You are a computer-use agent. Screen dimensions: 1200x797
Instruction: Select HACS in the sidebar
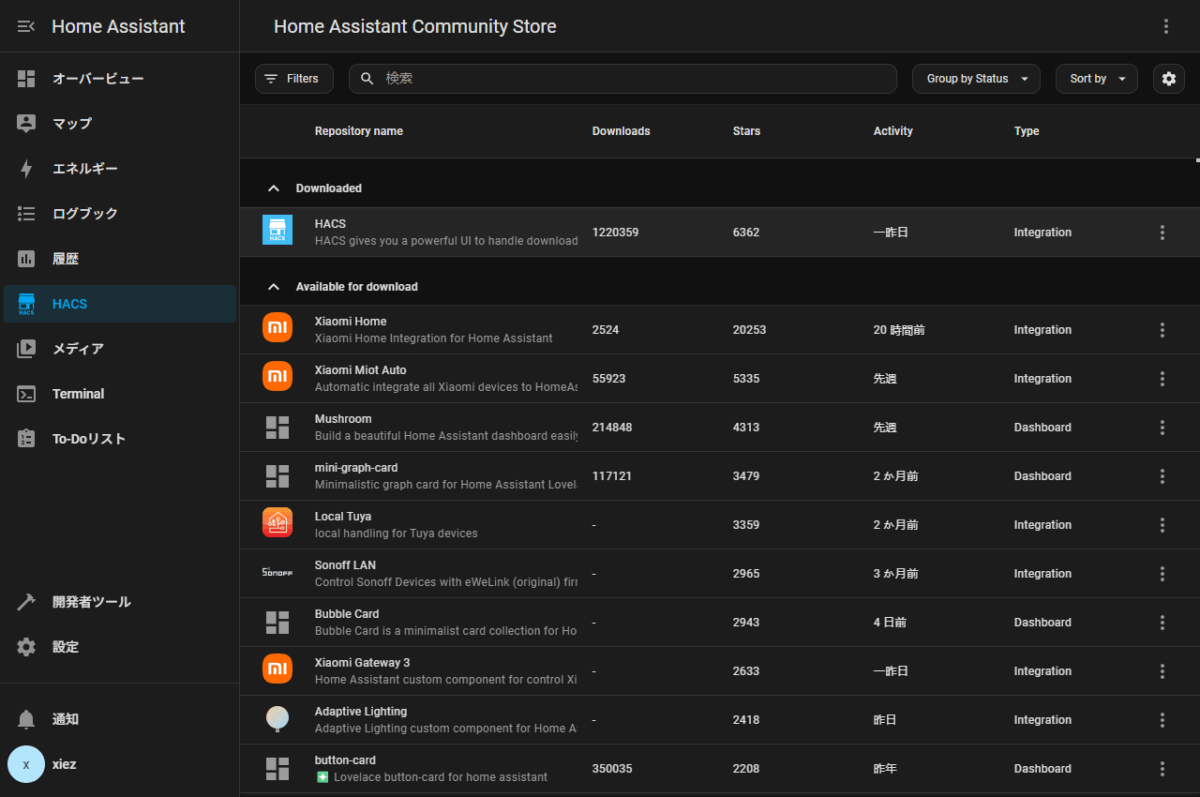(x=120, y=303)
